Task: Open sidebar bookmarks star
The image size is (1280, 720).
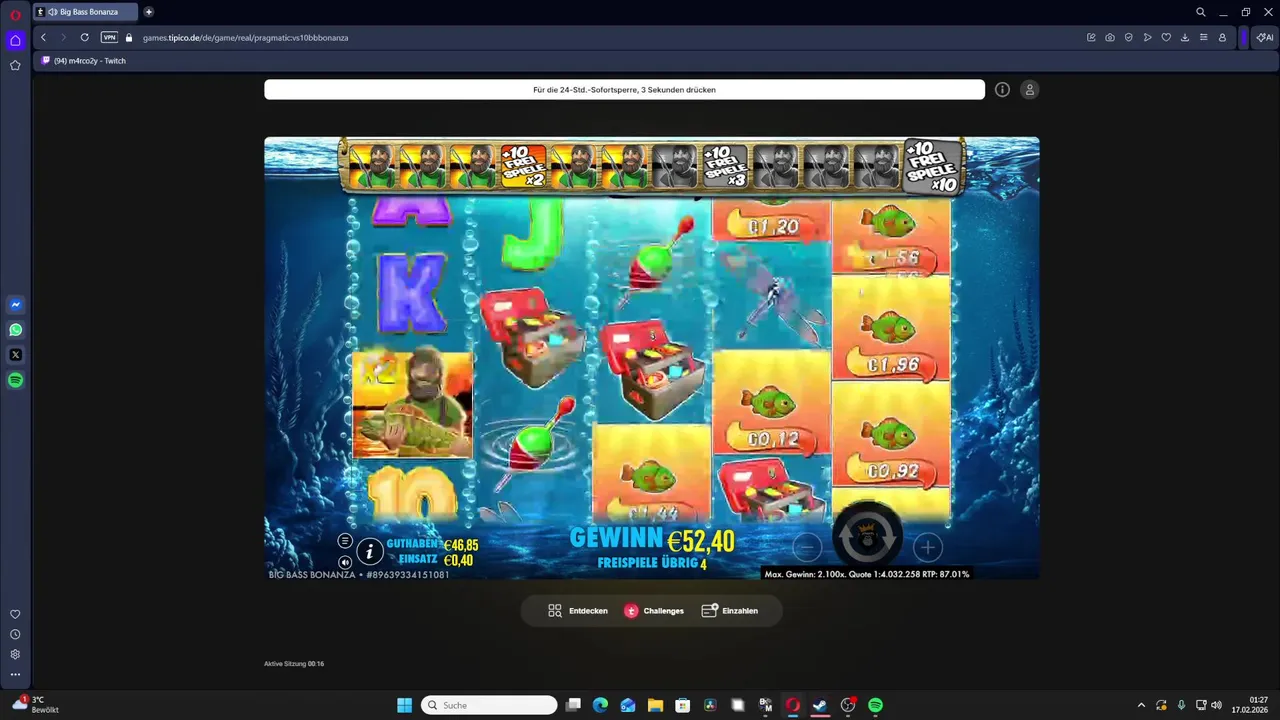Action: 15,65
